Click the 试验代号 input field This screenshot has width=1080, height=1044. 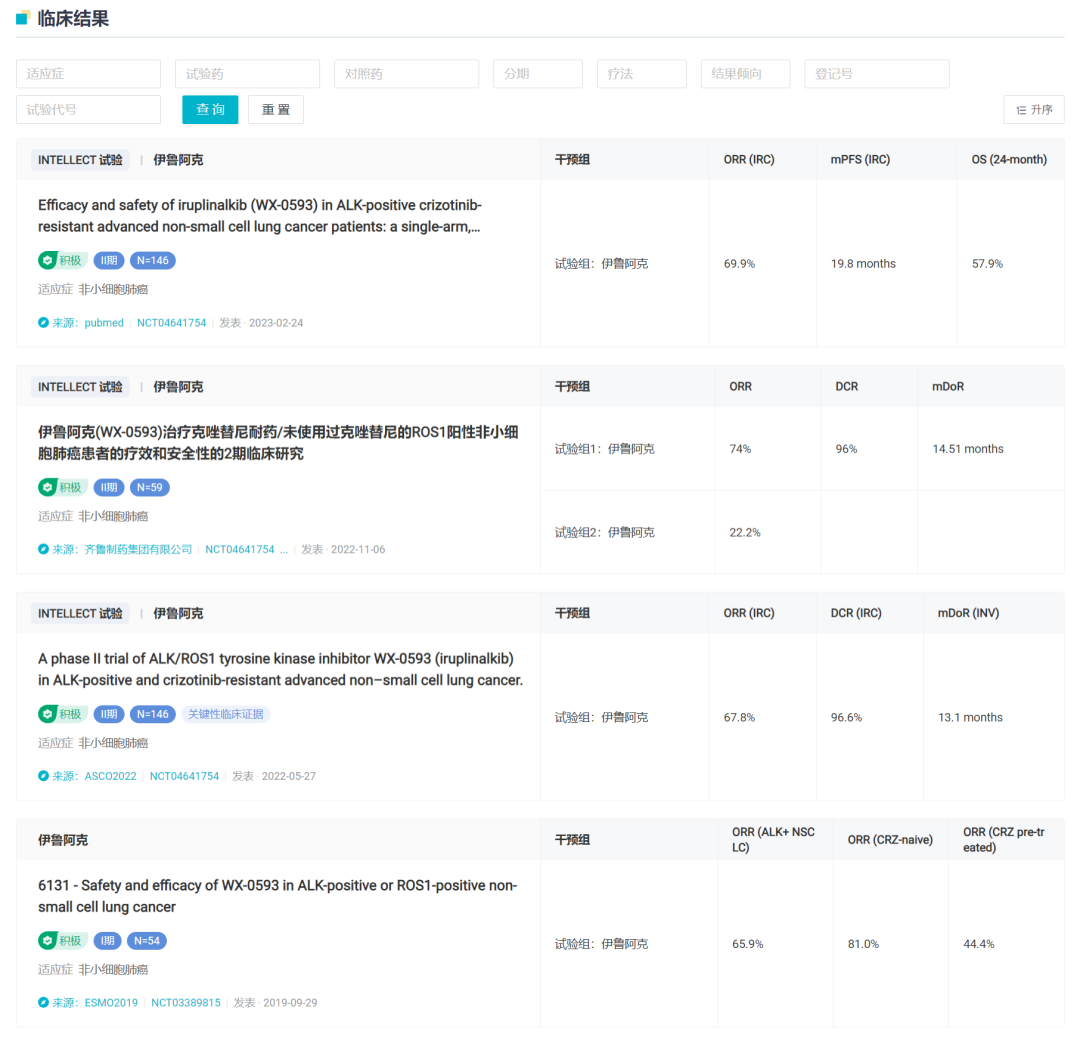coord(88,109)
